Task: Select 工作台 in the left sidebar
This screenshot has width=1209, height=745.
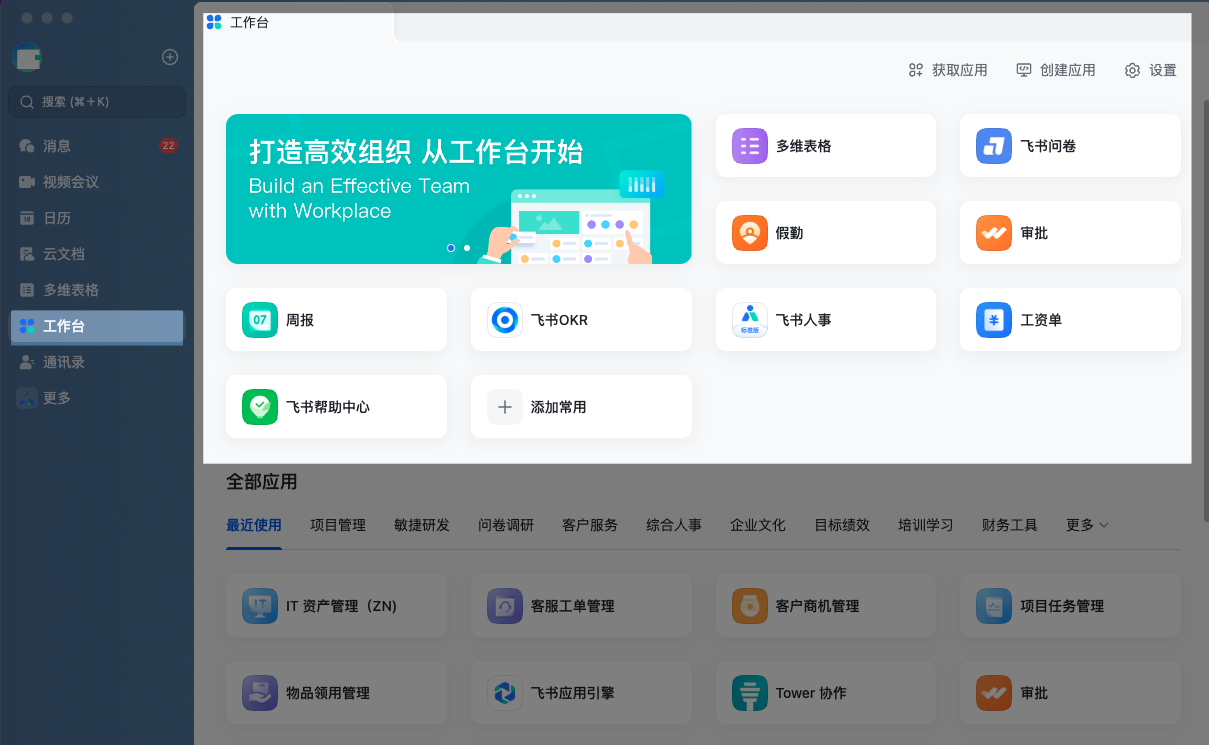Action: 97,326
